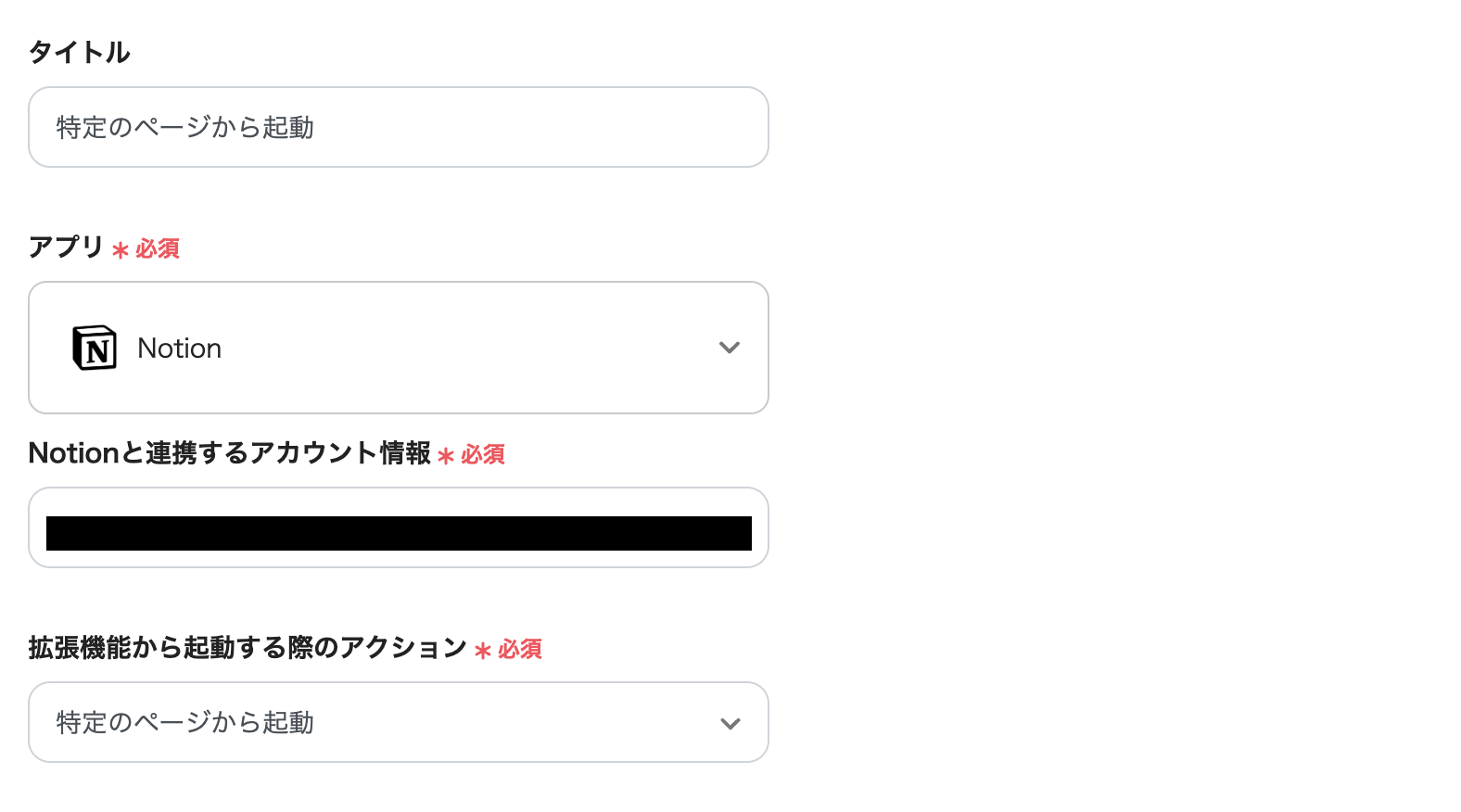The height and width of the screenshot is (812, 1461).
Task: Click the chevron next to Notion
Action: coord(730,348)
